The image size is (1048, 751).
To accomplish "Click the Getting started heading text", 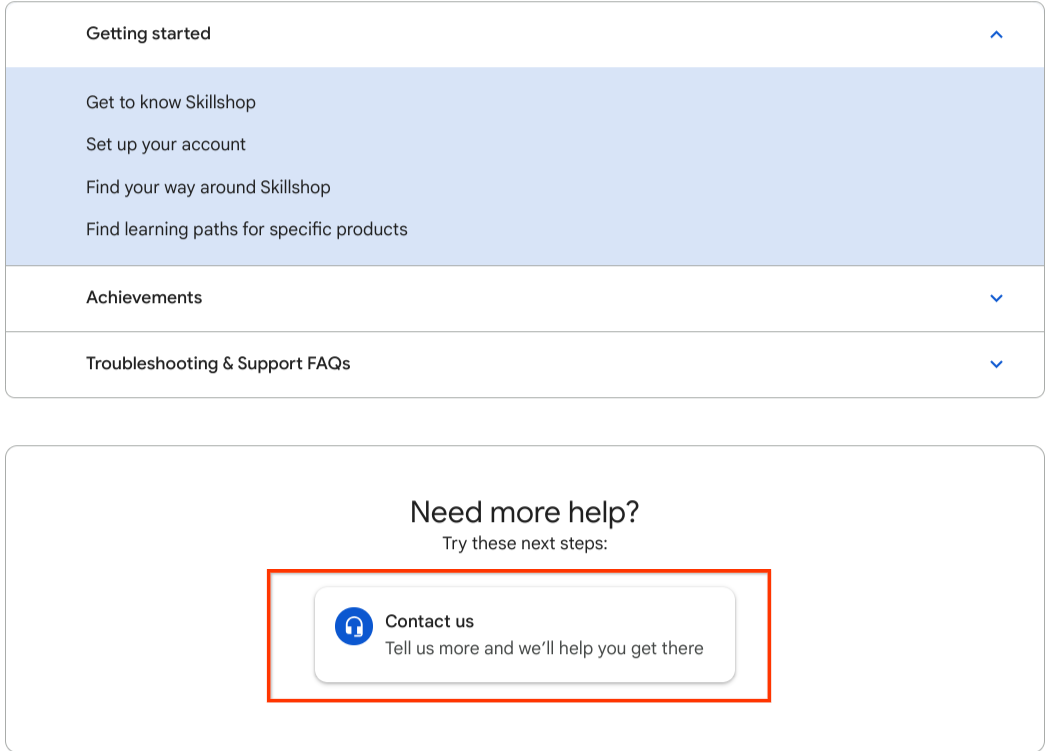I will 148,34.
